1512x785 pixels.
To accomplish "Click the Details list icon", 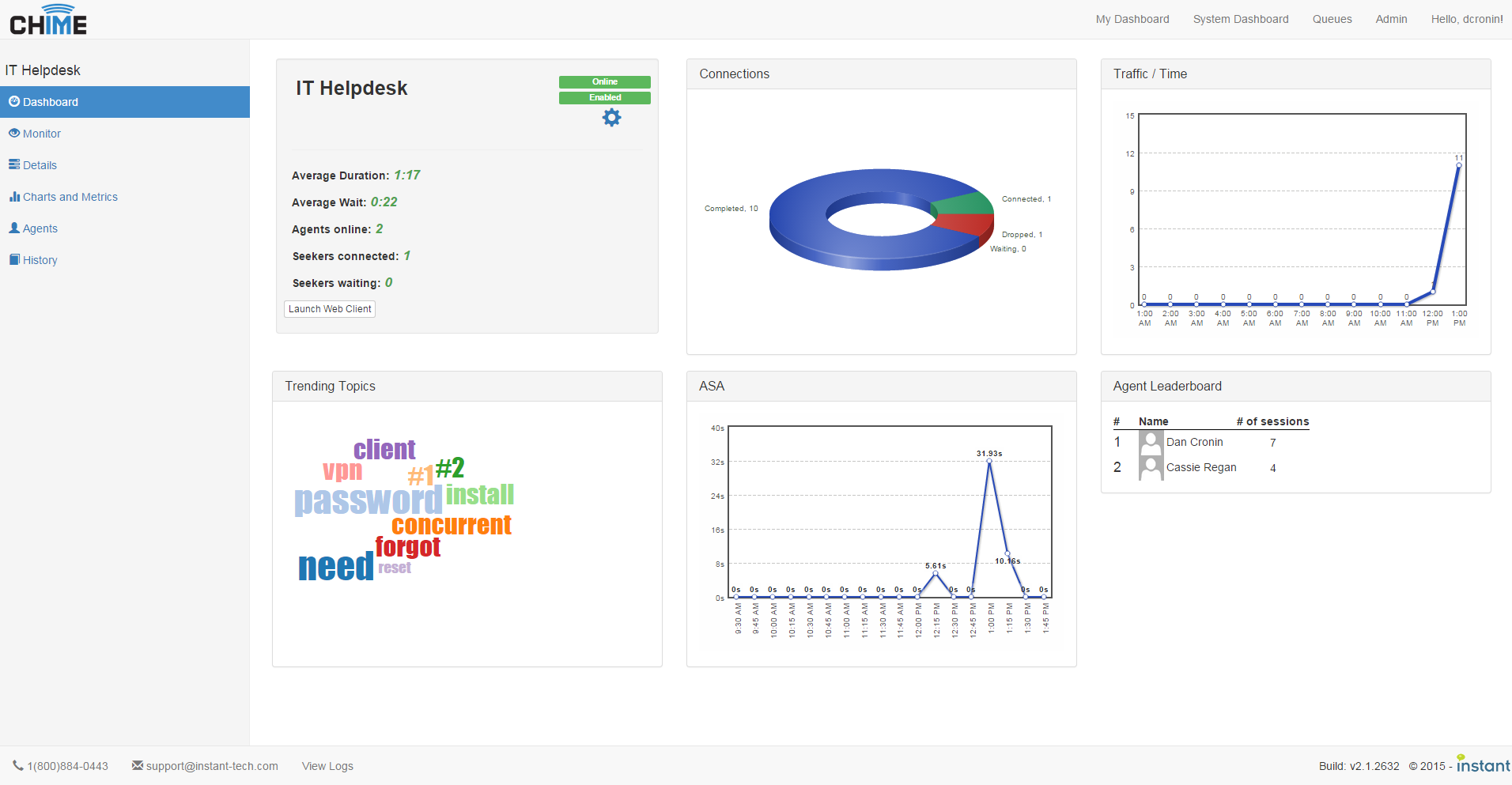I will [x=14, y=164].
